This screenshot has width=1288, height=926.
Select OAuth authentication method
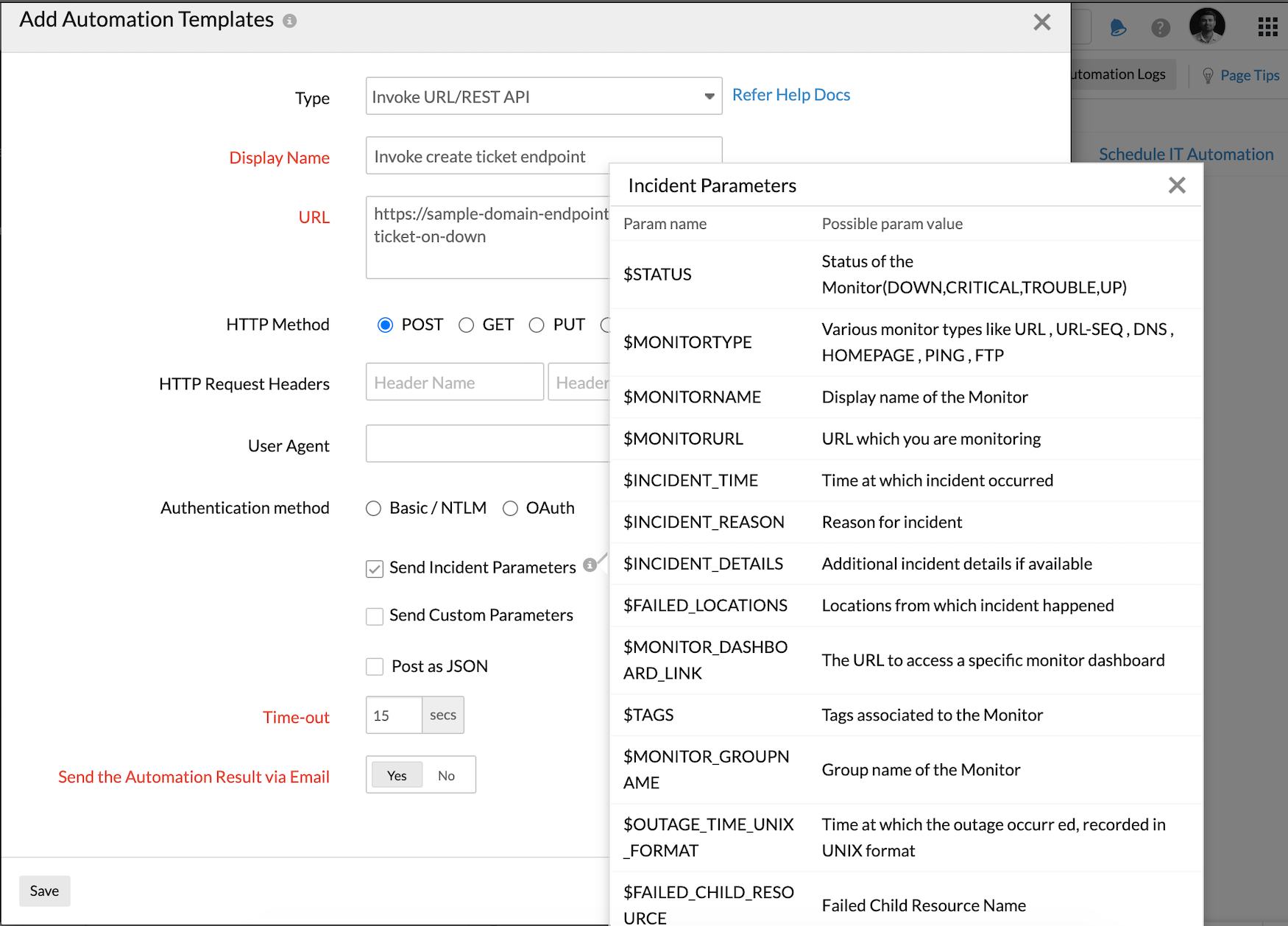tap(510, 509)
